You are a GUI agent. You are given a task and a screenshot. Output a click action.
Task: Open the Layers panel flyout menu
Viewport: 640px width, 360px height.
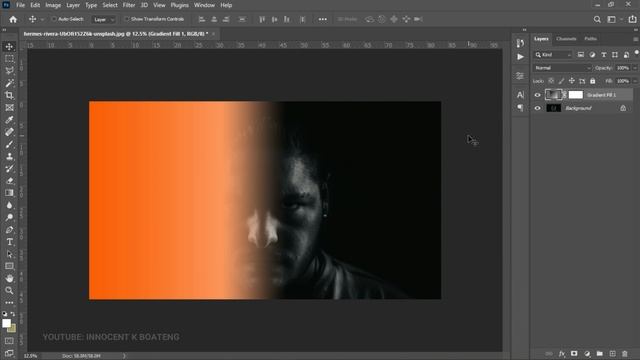click(x=636, y=39)
